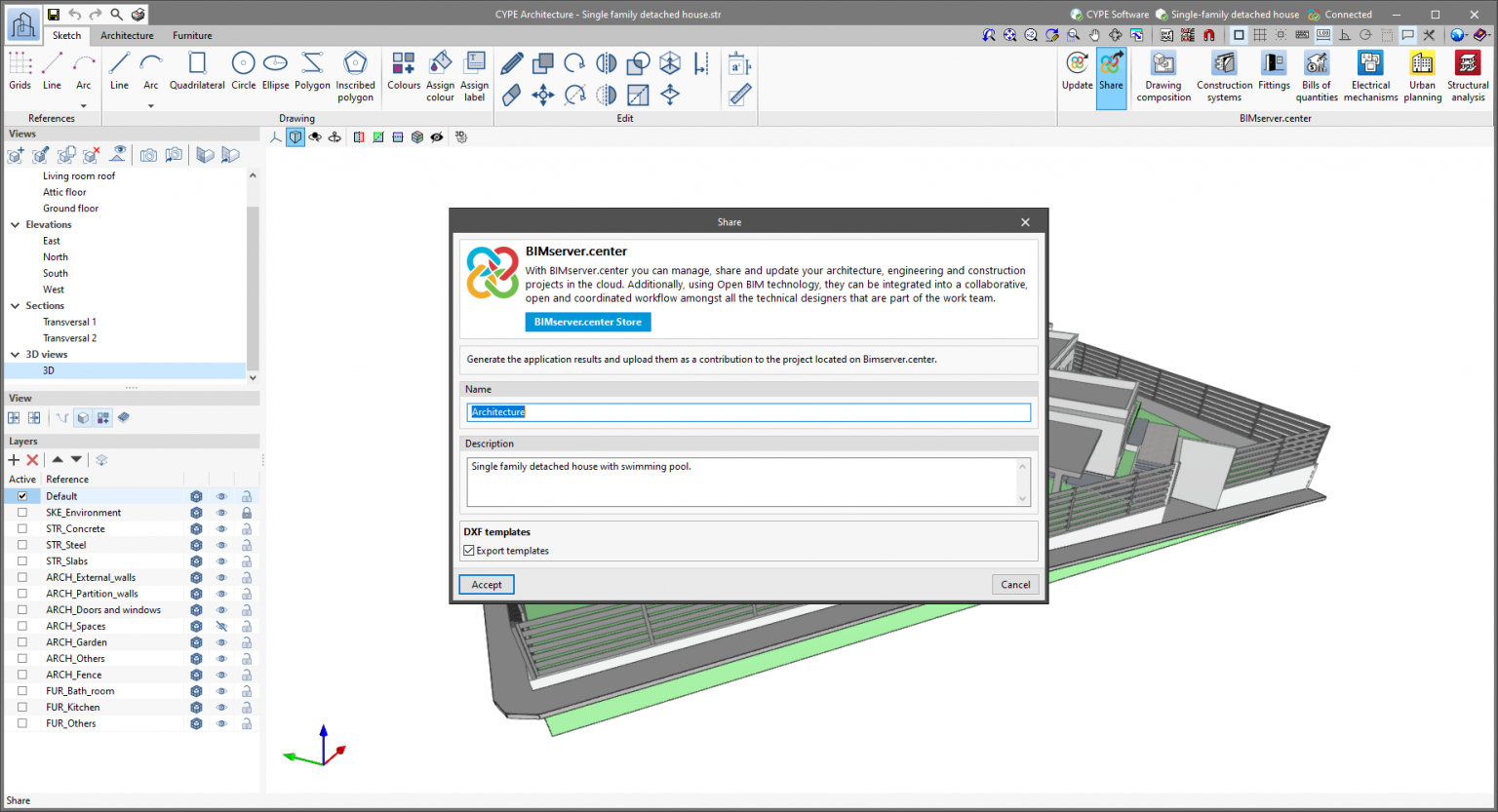The width and height of the screenshot is (1498, 812).
Task: Show the hidden ARCH_Spaces layer
Action: [x=221, y=626]
